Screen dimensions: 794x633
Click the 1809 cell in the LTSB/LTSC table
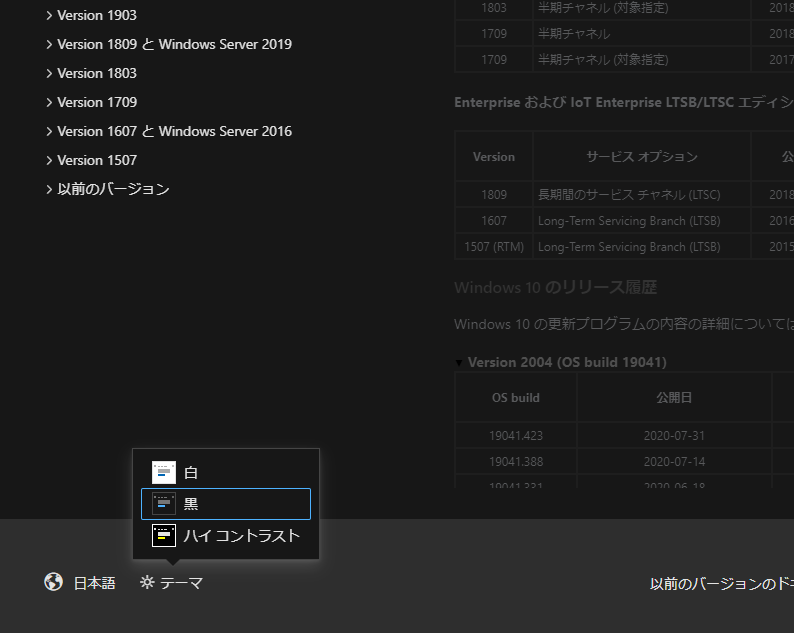coord(494,194)
